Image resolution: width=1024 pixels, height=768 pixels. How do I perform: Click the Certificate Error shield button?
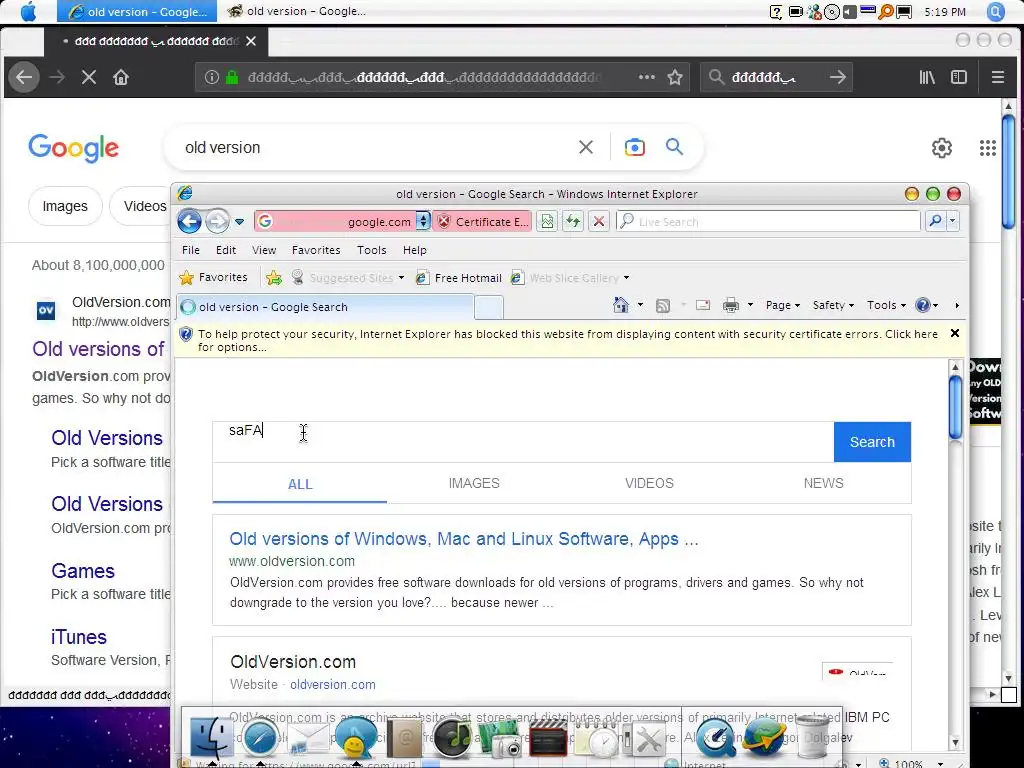click(482, 221)
